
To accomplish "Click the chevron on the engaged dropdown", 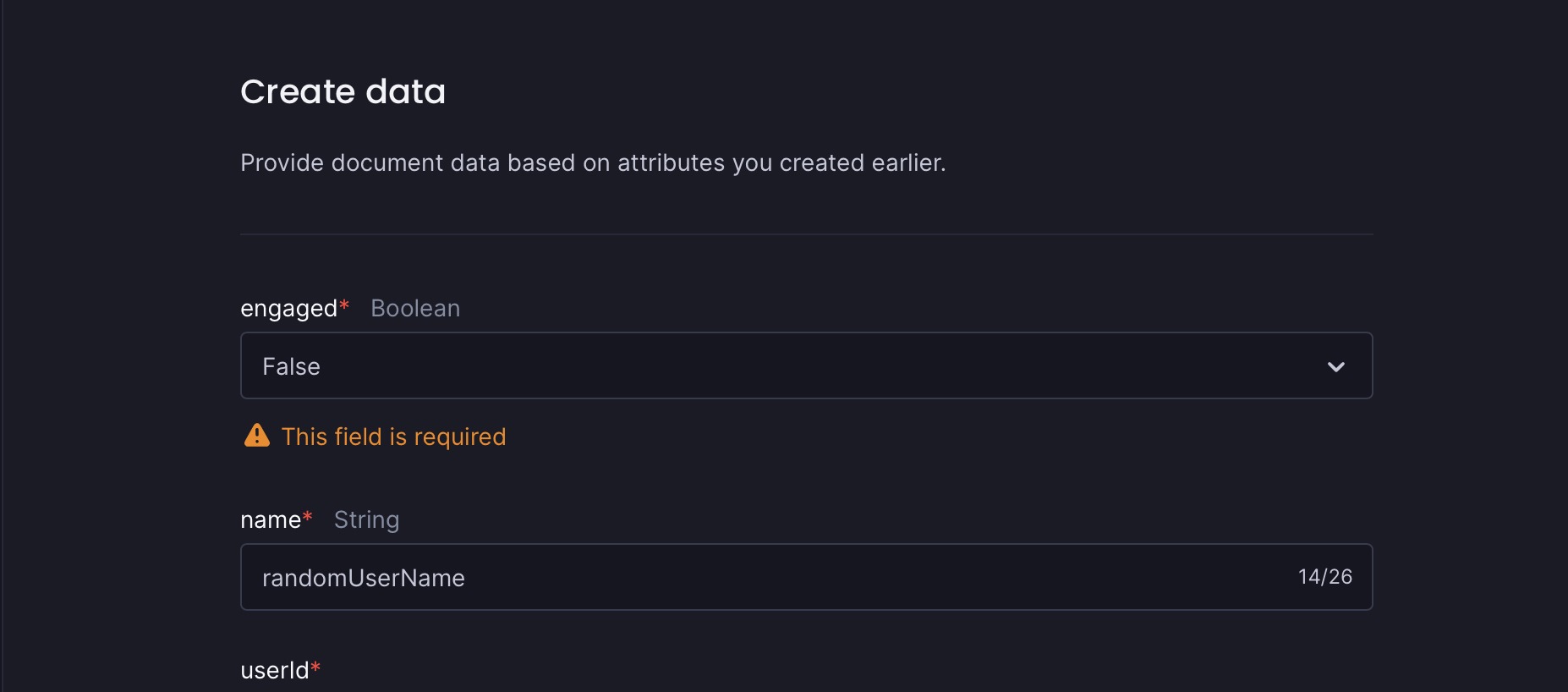I will pos(1336,366).
